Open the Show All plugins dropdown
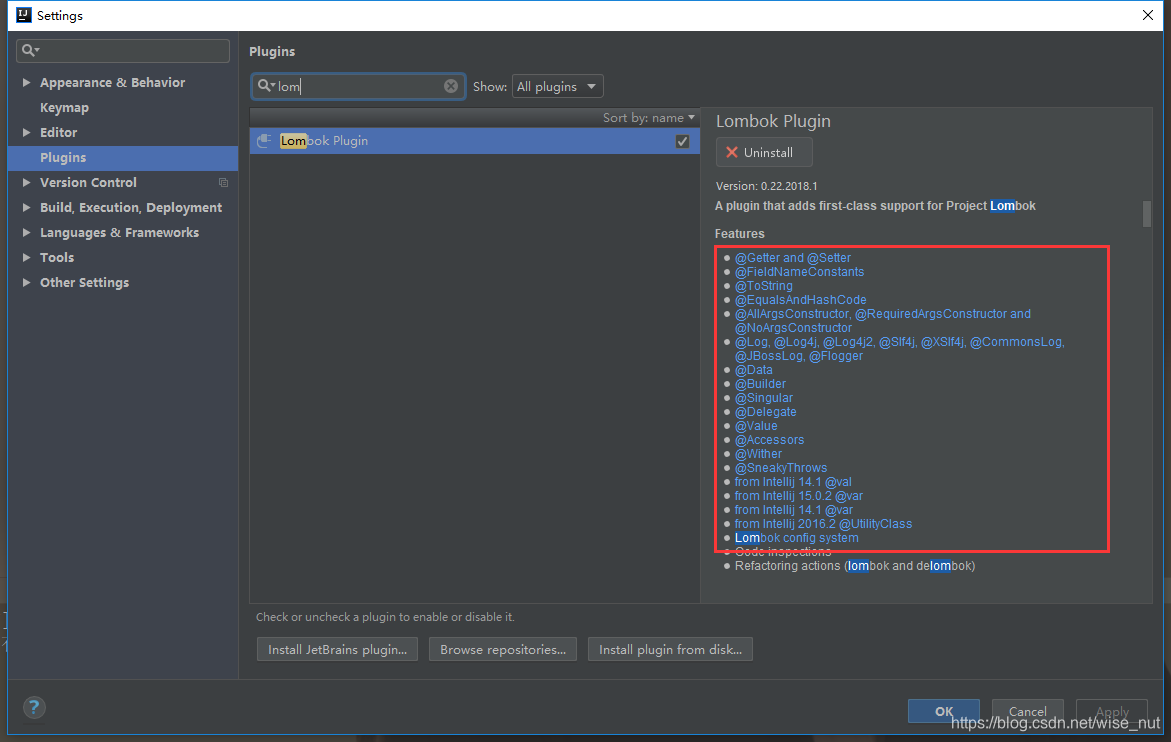 point(557,87)
